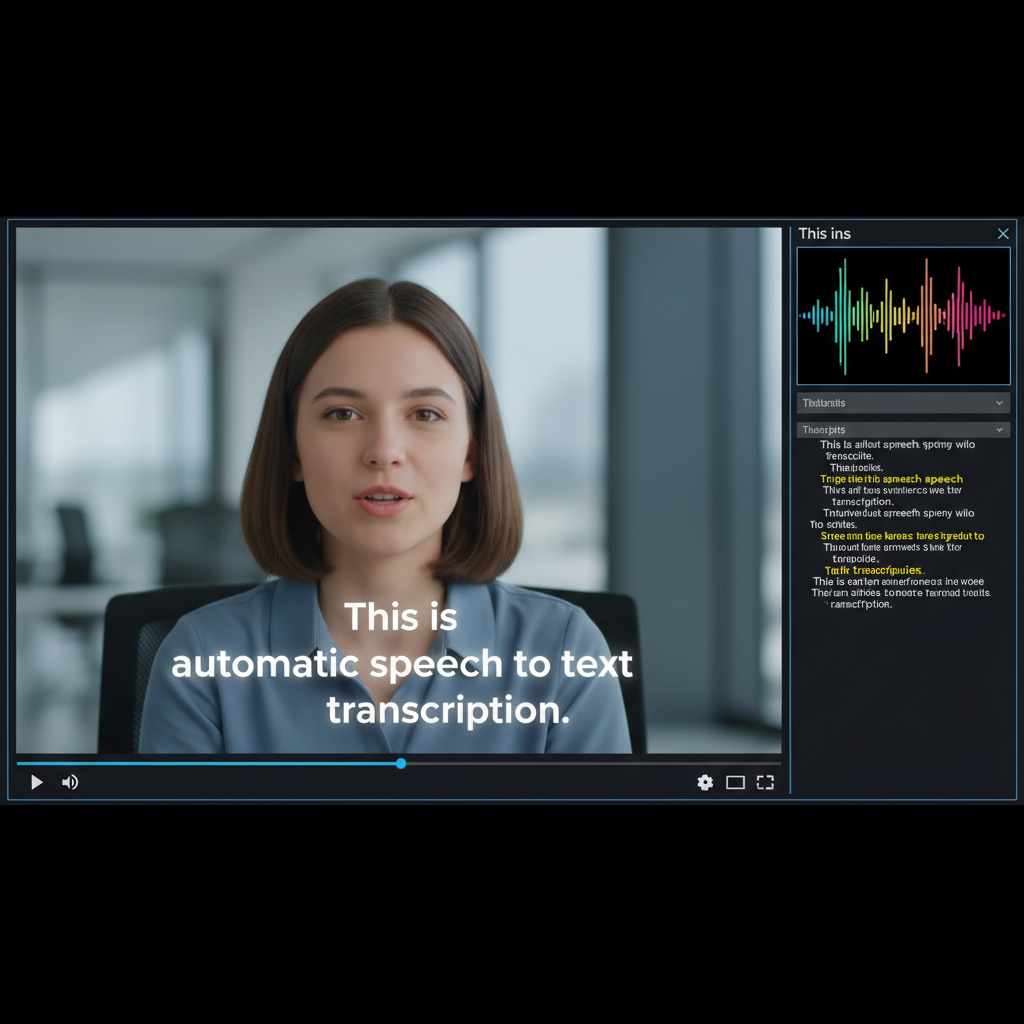The height and width of the screenshot is (1024, 1024).
Task: Click the playhead on the progress bar
Action: [400, 763]
